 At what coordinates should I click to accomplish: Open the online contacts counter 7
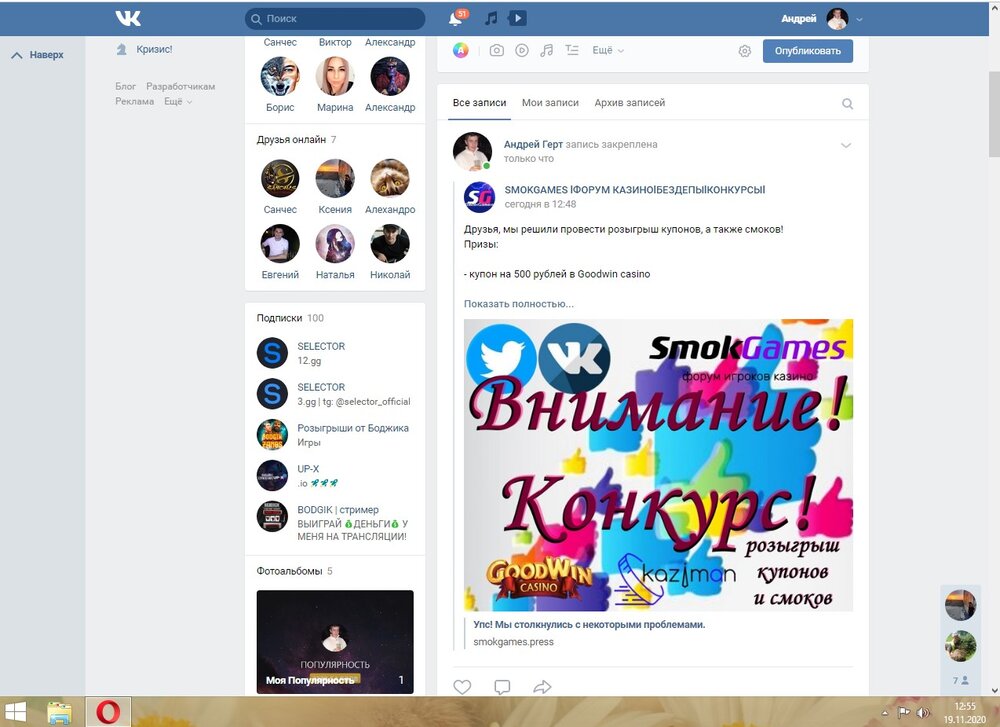tap(960, 680)
